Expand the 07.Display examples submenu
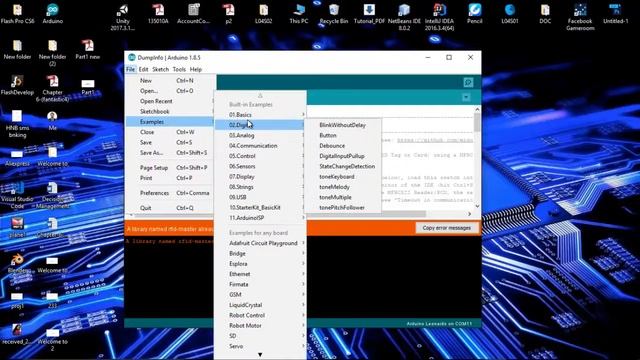This screenshot has height=360, width=640. (x=260, y=177)
